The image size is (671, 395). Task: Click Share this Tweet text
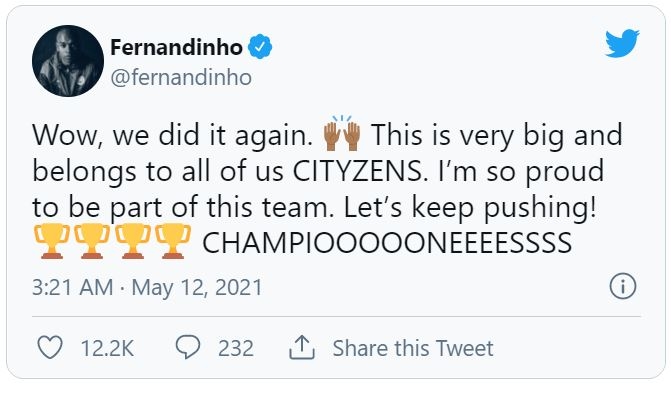point(413,348)
